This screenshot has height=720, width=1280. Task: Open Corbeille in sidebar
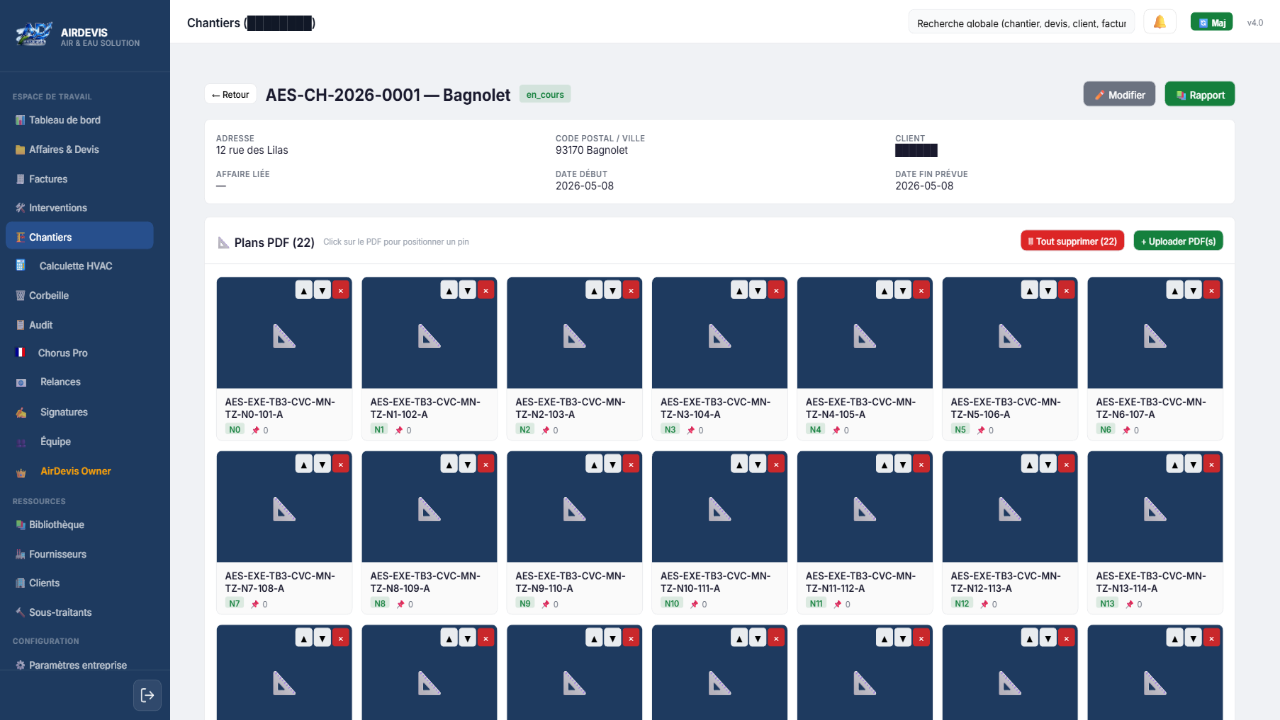click(79, 296)
